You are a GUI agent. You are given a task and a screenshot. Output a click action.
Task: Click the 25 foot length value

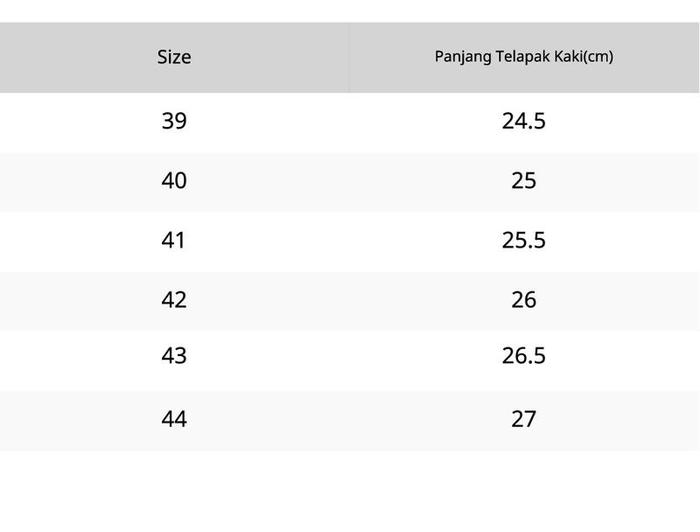pos(523,181)
